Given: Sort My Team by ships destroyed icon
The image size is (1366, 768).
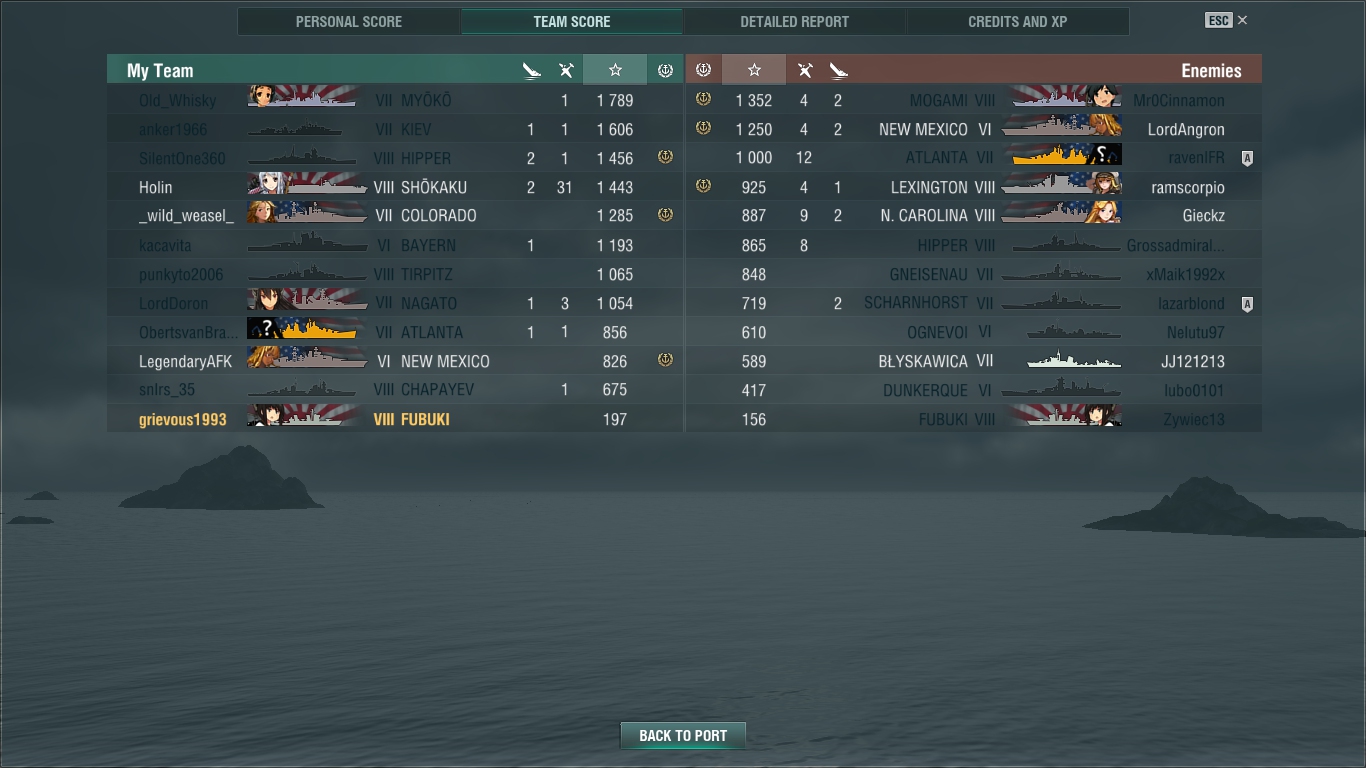Looking at the screenshot, I should pyautogui.click(x=531, y=70).
